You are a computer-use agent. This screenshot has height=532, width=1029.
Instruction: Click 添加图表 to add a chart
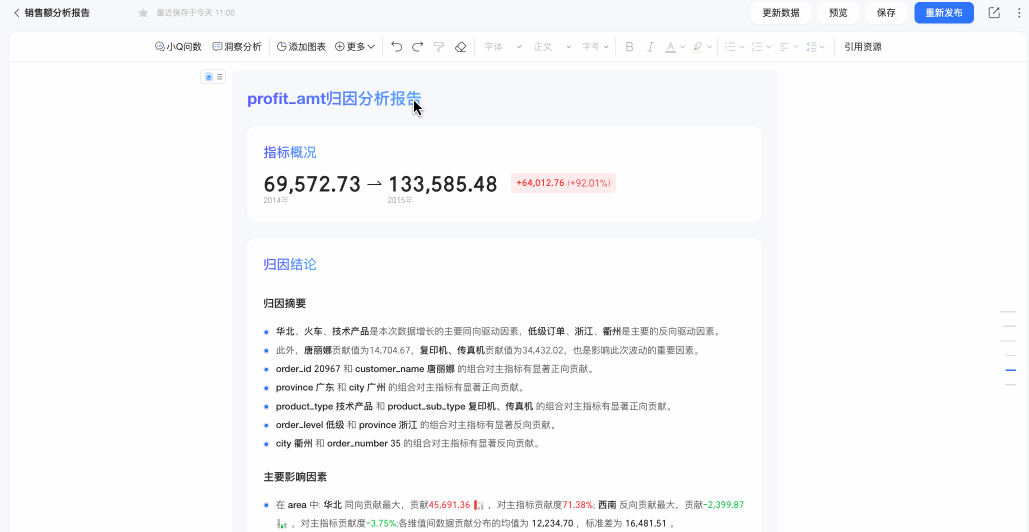301,47
